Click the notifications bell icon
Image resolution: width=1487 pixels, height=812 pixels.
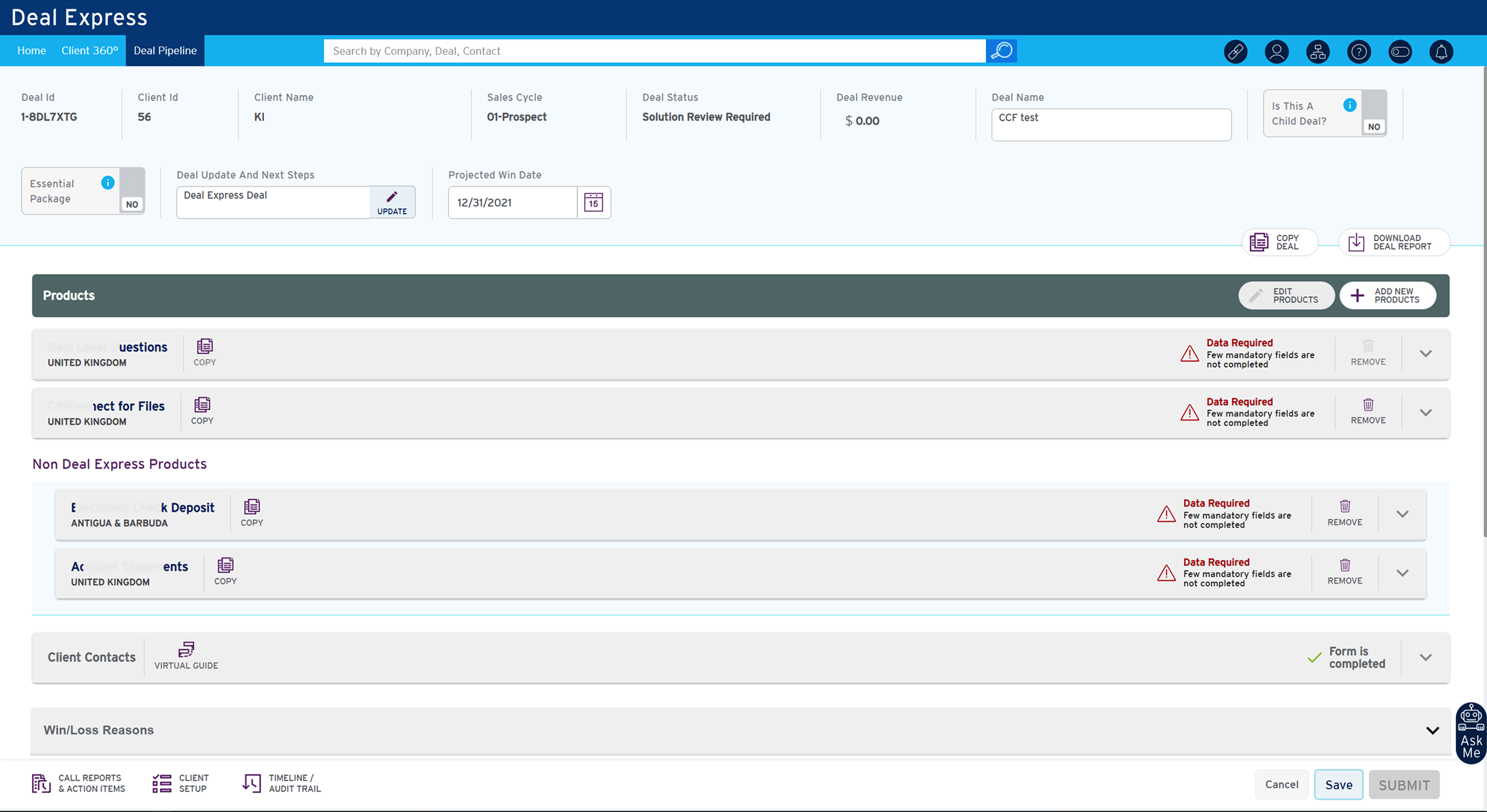pos(1441,52)
